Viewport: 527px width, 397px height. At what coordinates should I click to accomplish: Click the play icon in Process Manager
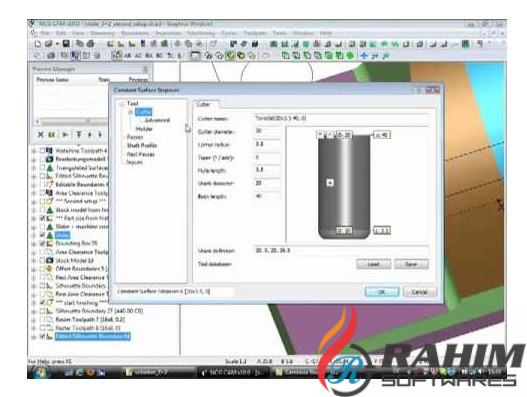(x=65, y=134)
